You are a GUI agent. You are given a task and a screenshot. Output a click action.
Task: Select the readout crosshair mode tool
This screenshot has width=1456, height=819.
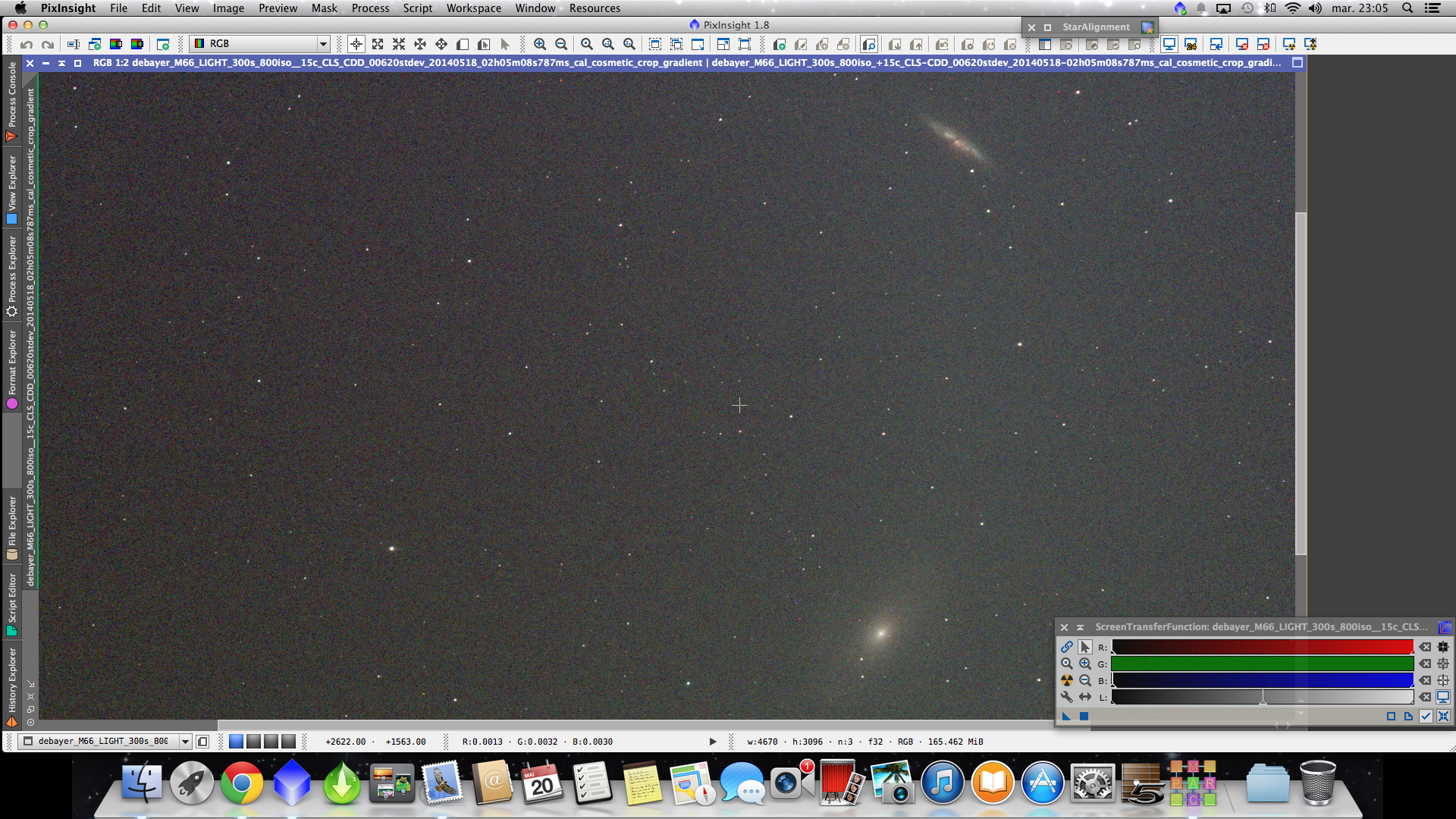[x=356, y=44]
